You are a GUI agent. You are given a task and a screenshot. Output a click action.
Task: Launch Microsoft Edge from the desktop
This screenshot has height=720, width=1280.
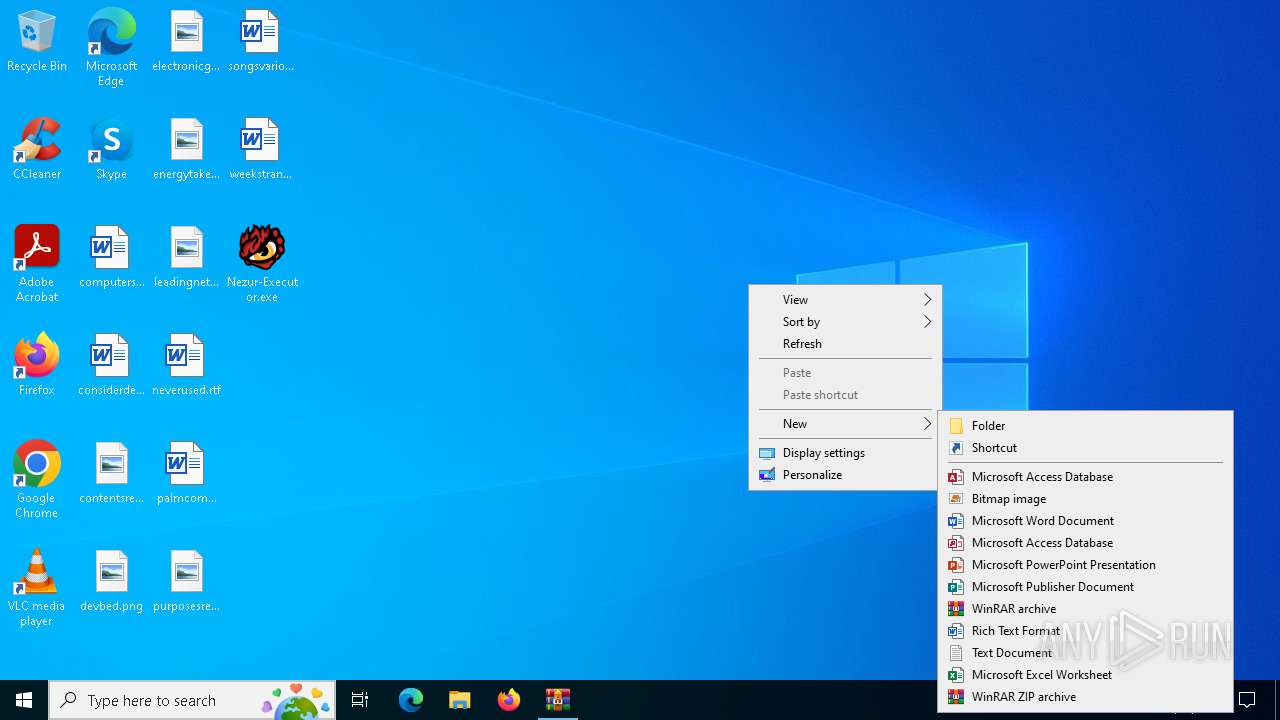[111, 48]
